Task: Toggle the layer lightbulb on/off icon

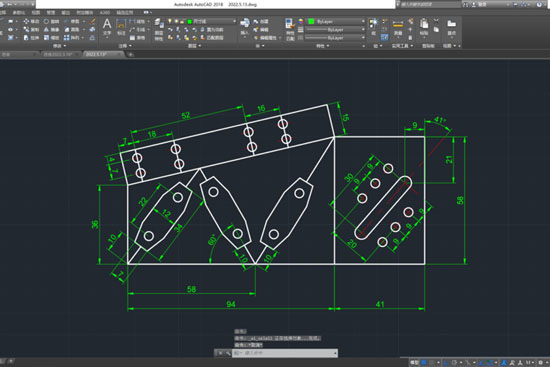Action: click(170, 21)
